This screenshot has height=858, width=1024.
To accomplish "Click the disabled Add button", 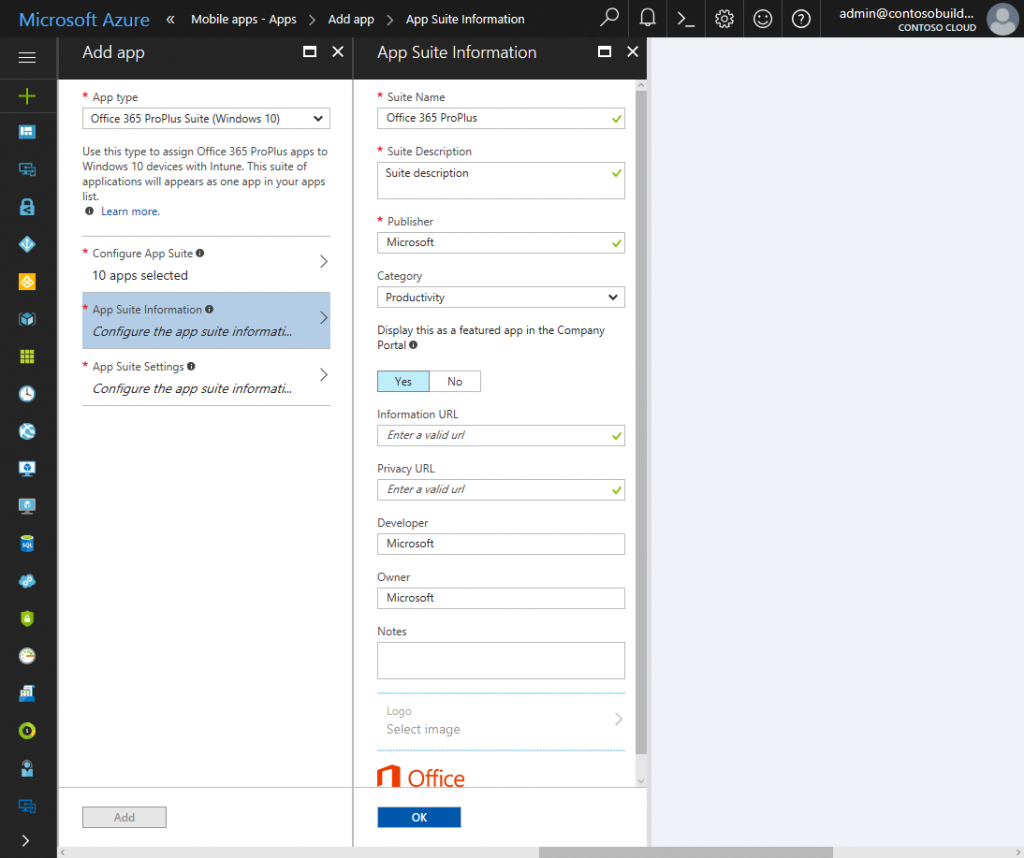I will (124, 817).
